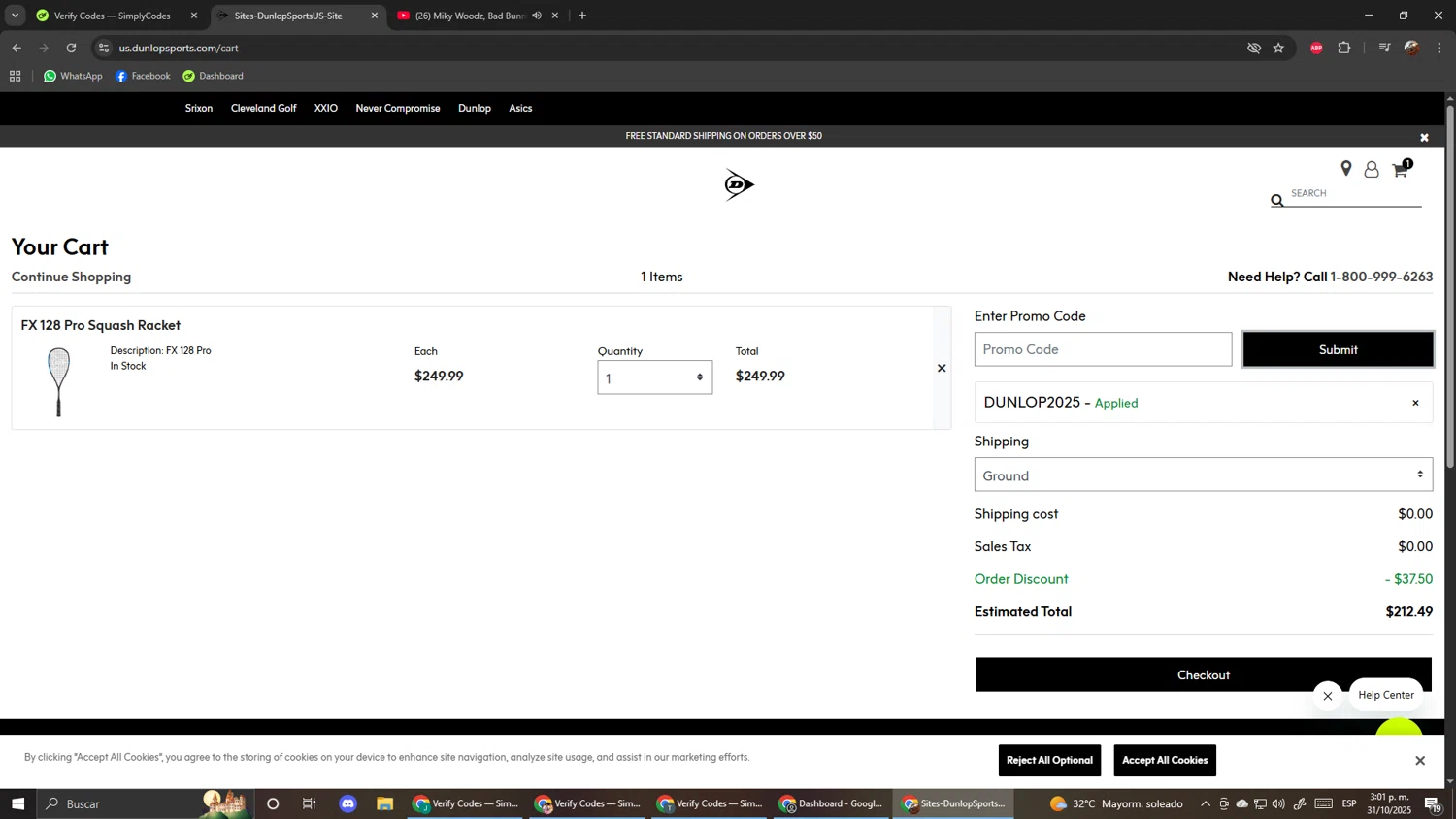
Task: Reject All Optional cookies
Action: pyautogui.click(x=1049, y=761)
